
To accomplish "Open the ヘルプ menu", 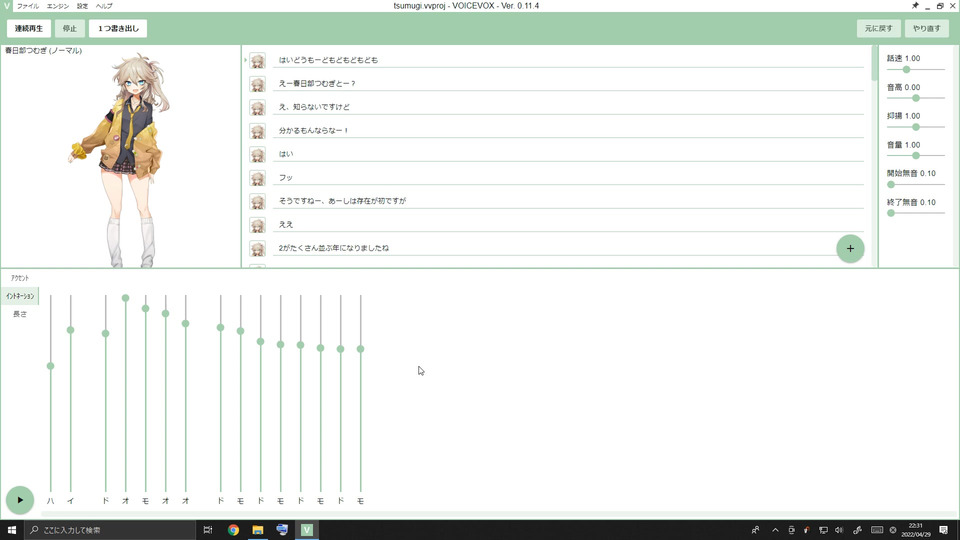I will point(104,6).
